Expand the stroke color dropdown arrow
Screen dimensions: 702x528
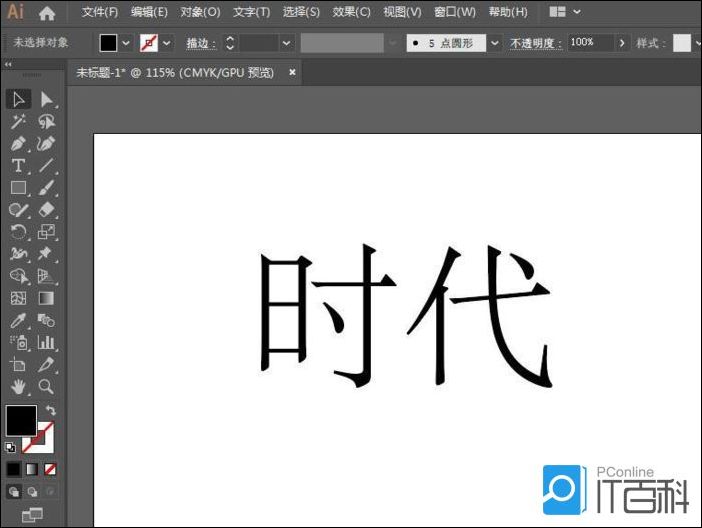(167, 43)
